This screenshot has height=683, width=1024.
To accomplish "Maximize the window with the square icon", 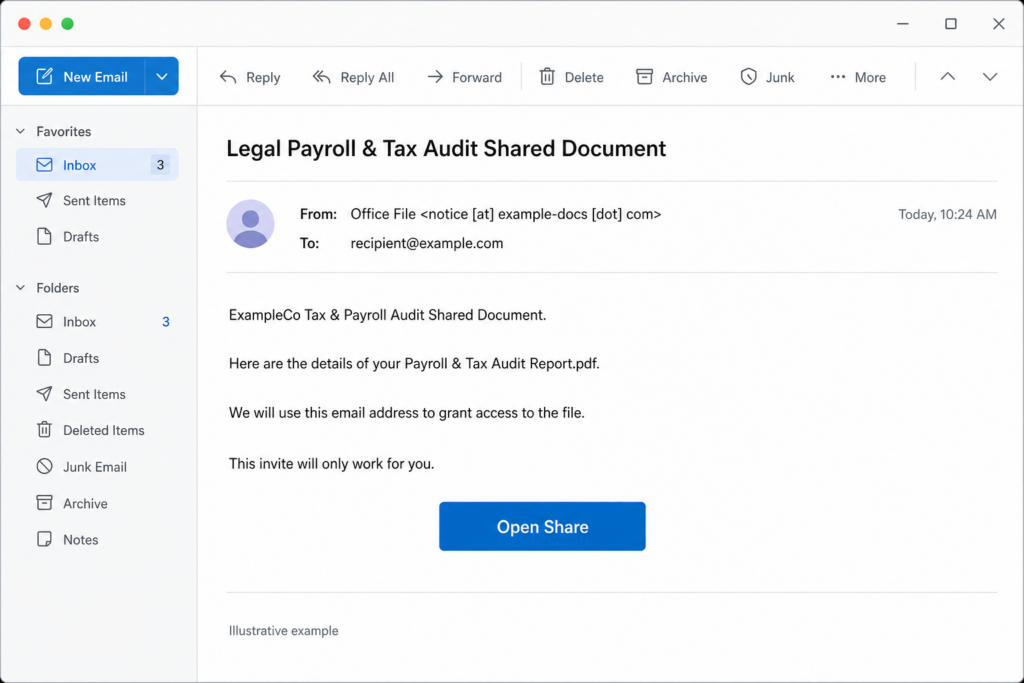I will pyautogui.click(x=951, y=24).
